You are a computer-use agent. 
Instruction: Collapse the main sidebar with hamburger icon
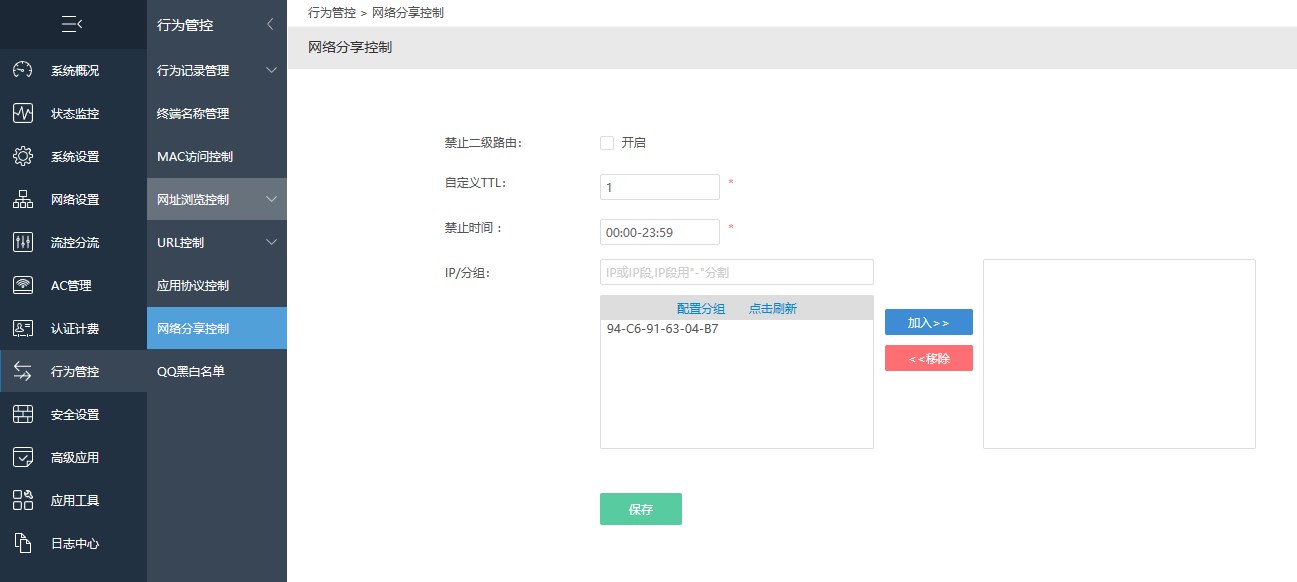point(72,24)
